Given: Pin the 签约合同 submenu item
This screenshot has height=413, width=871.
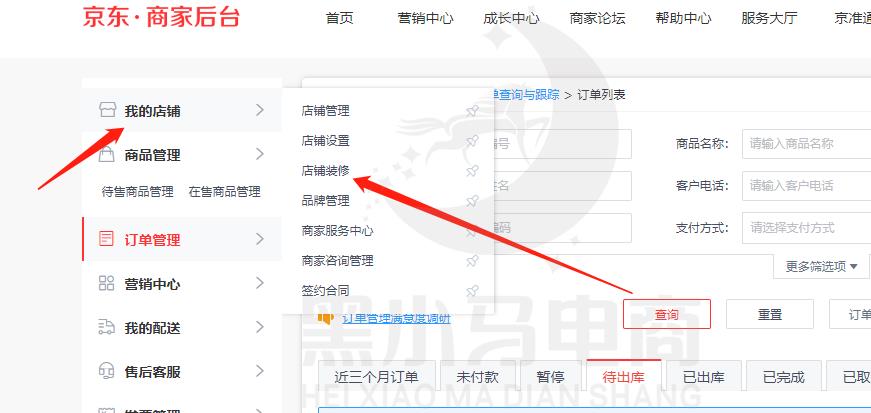Looking at the screenshot, I should tap(472, 290).
